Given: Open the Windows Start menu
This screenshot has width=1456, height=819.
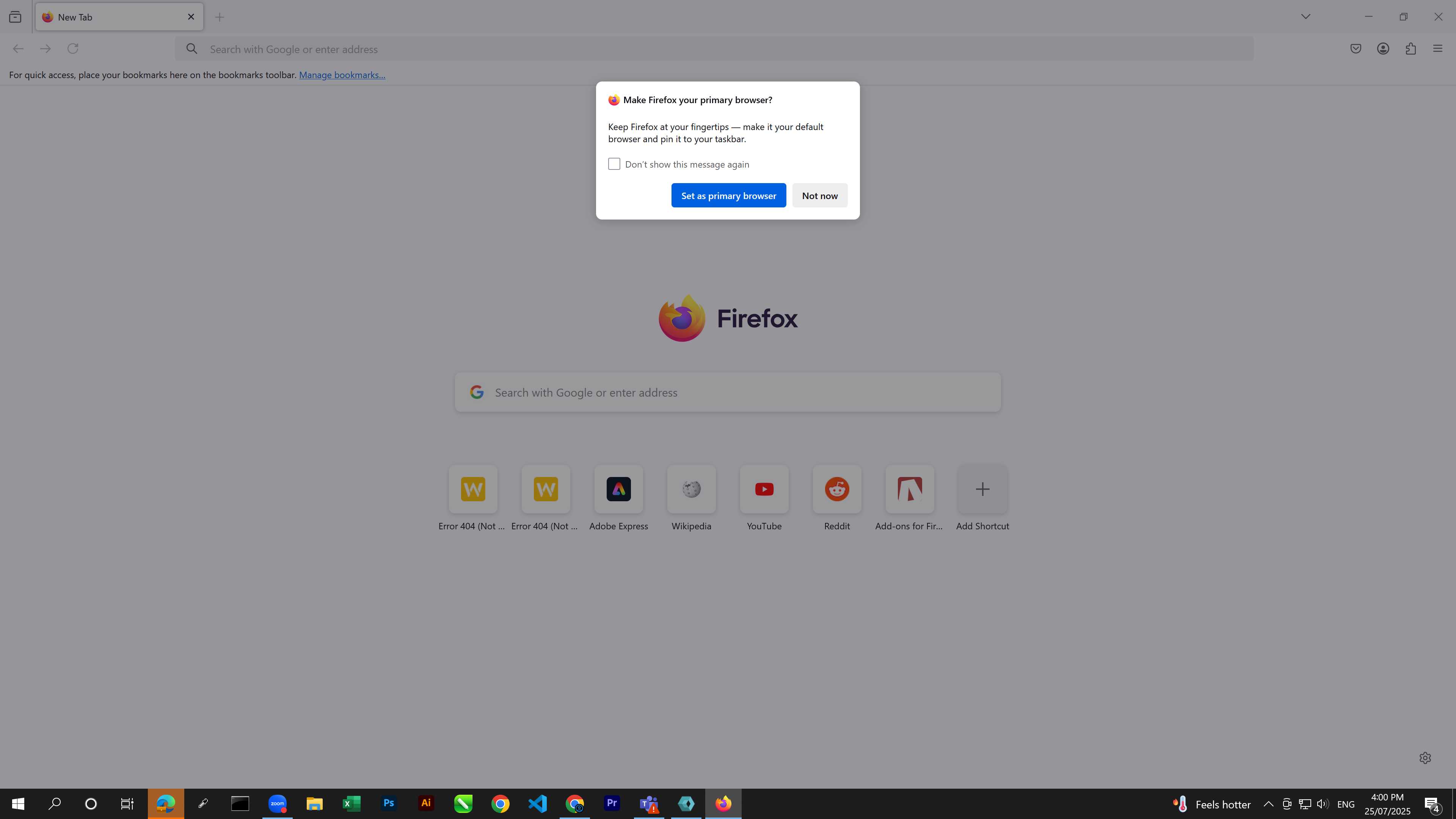Looking at the screenshot, I should [18, 804].
